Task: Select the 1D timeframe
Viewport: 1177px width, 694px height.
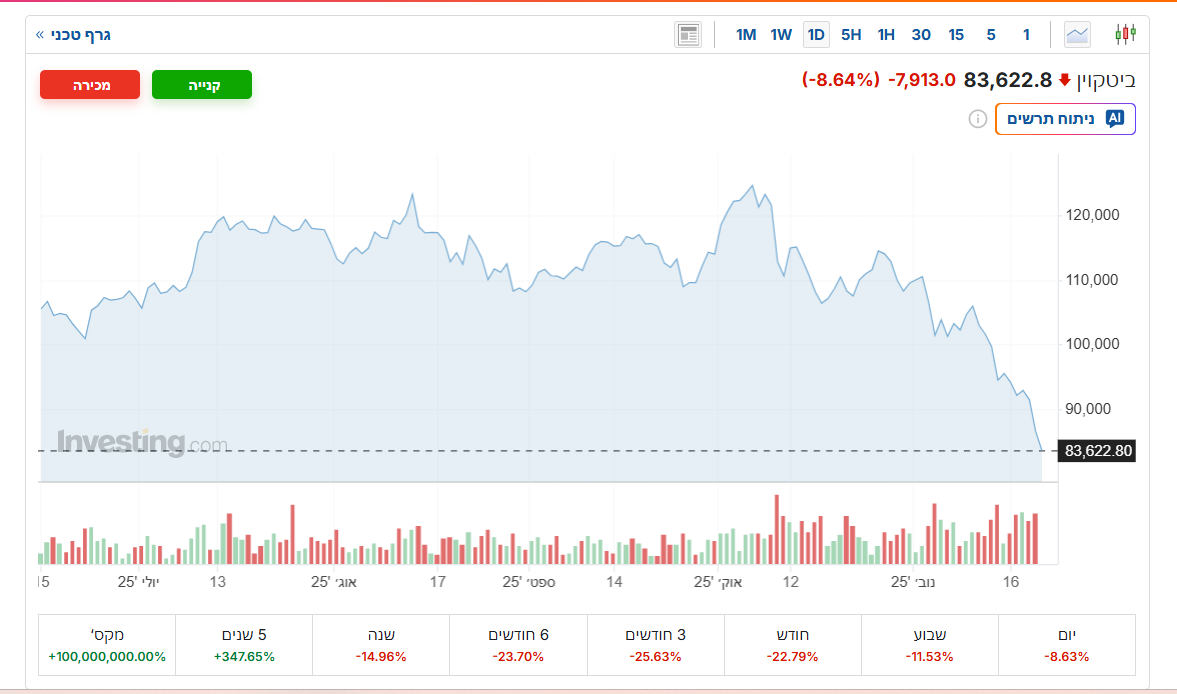Action: point(816,35)
